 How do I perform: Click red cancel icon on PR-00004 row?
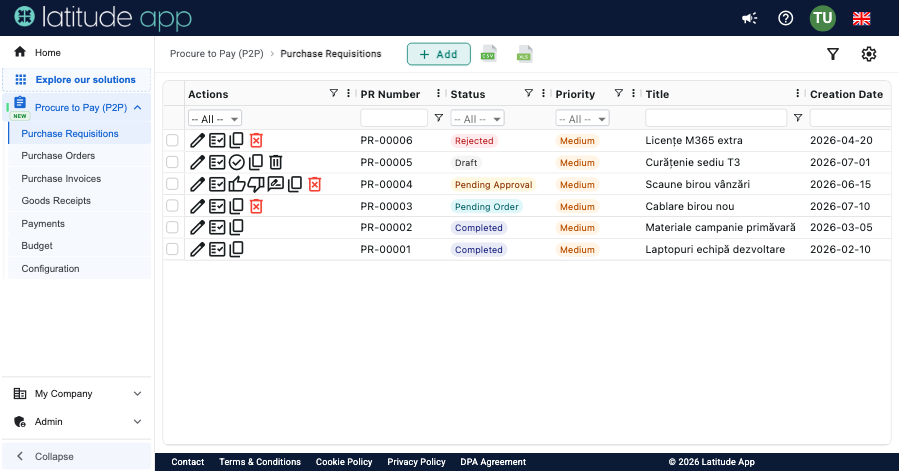pos(315,184)
